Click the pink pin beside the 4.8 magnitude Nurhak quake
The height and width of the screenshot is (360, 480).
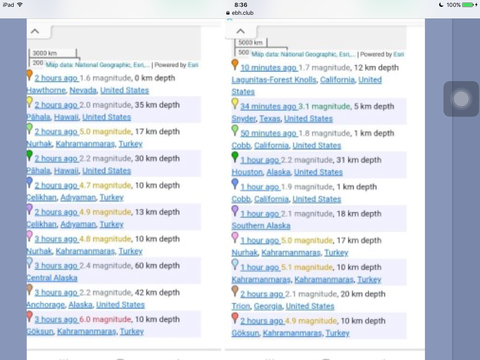pos(29,236)
